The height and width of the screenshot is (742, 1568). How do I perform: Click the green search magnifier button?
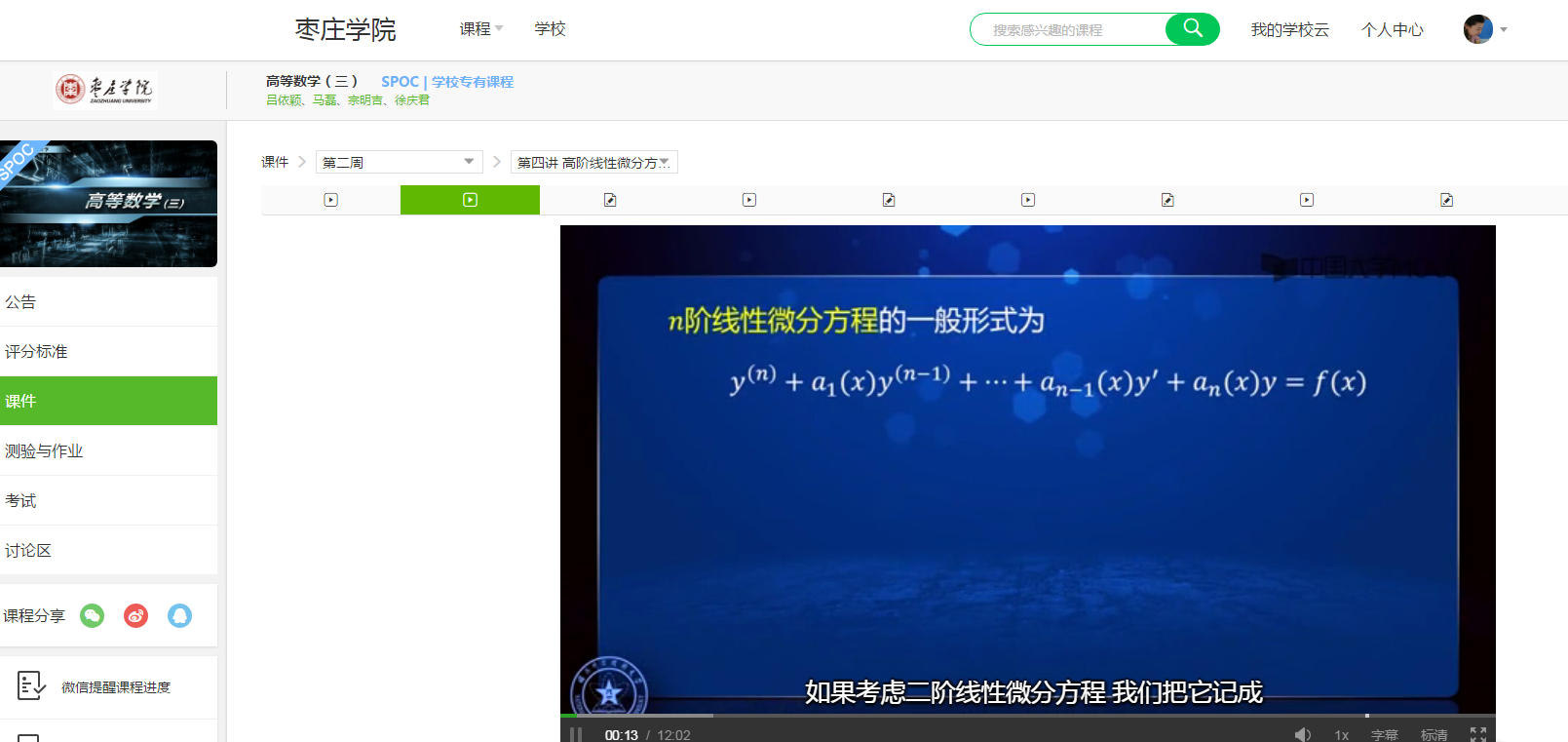1192,29
